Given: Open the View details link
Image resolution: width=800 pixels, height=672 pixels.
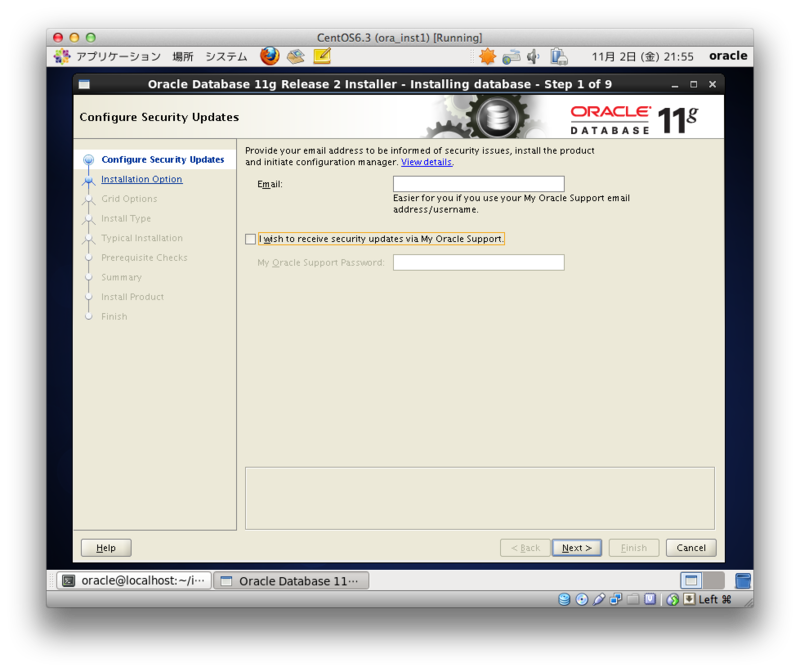Looking at the screenshot, I should click(427, 162).
